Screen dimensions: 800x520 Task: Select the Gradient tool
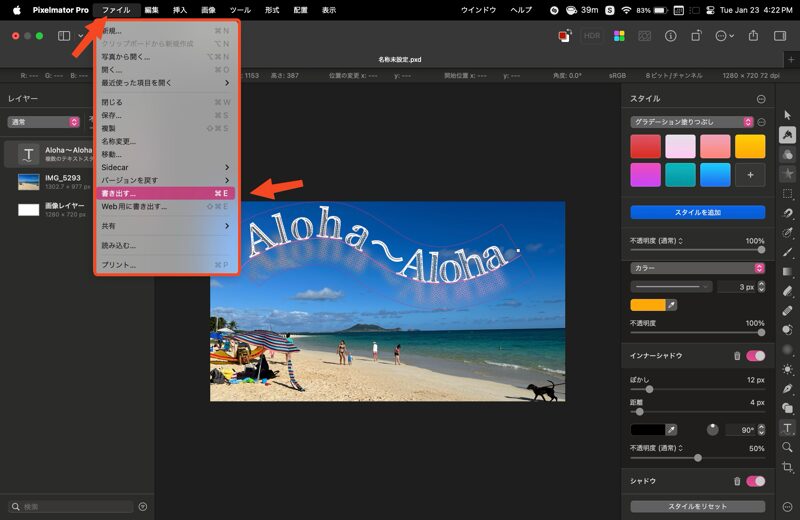pos(787,271)
